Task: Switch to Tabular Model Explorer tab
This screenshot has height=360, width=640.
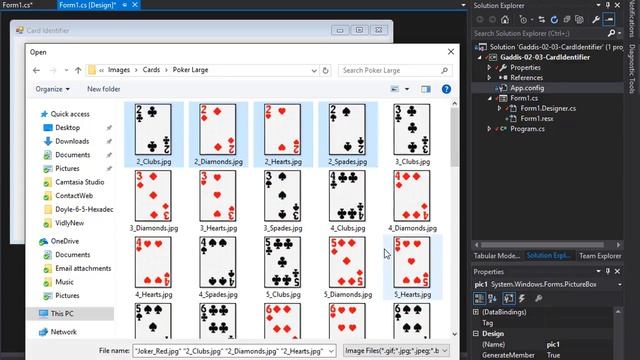Action: (x=497, y=256)
